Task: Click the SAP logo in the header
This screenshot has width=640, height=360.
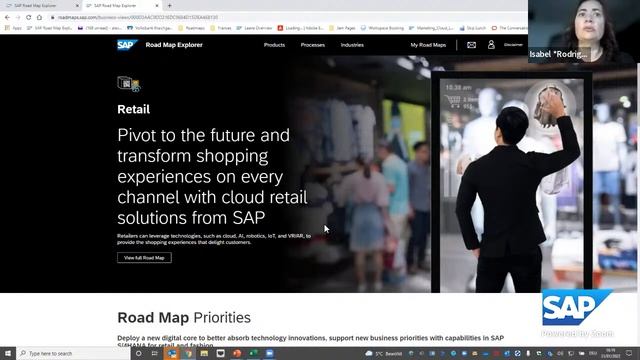Action: pos(127,45)
